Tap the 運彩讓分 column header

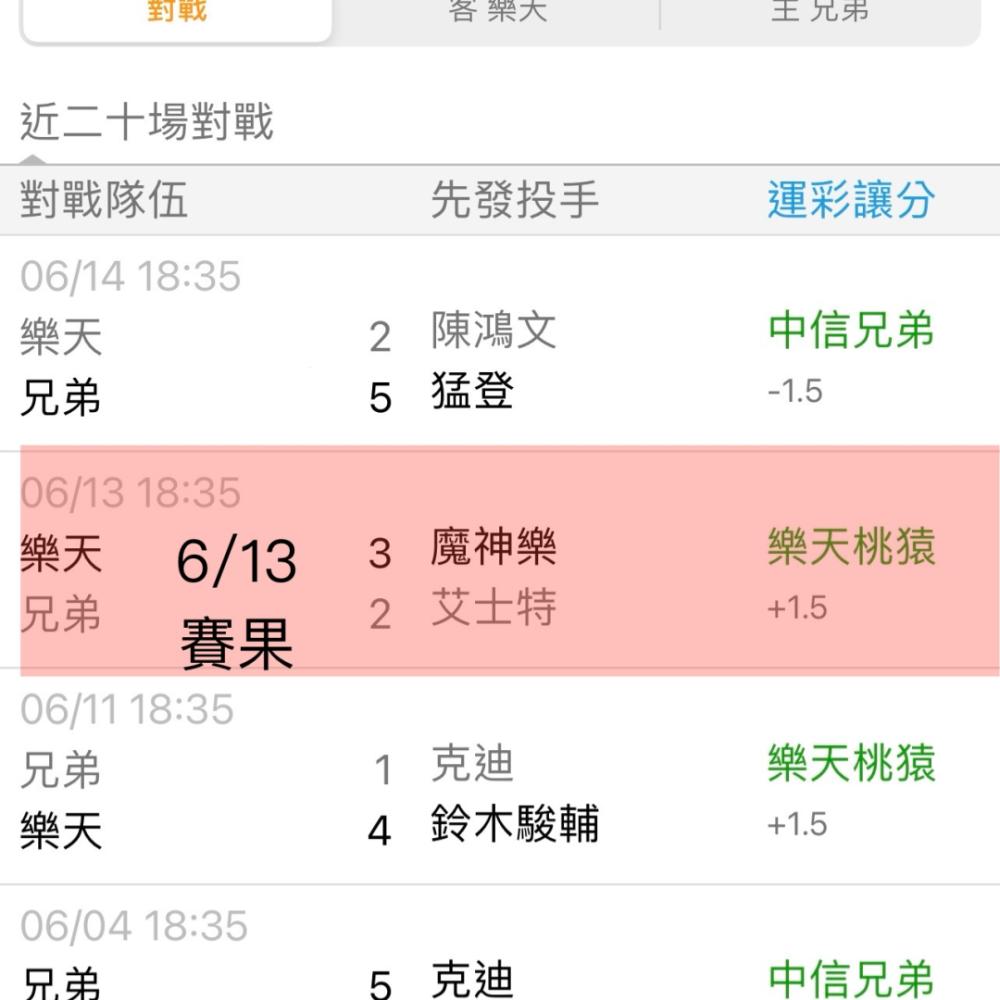pyautogui.click(x=851, y=200)
